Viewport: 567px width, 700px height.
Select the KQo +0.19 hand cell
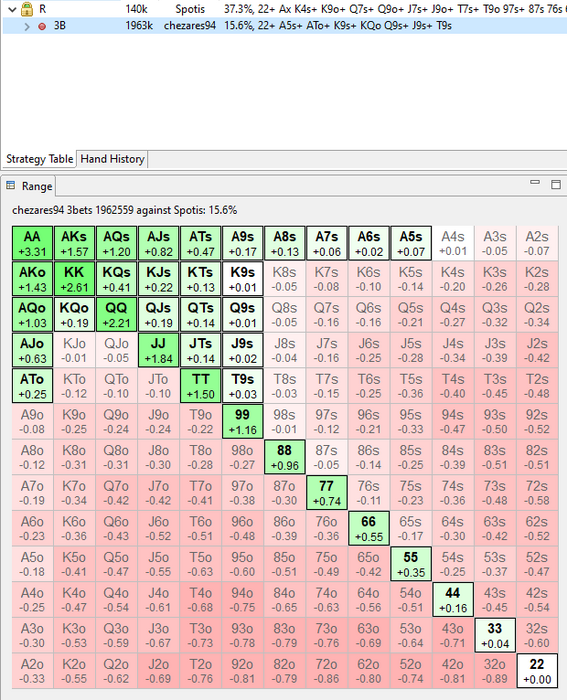tap(74, 315)
